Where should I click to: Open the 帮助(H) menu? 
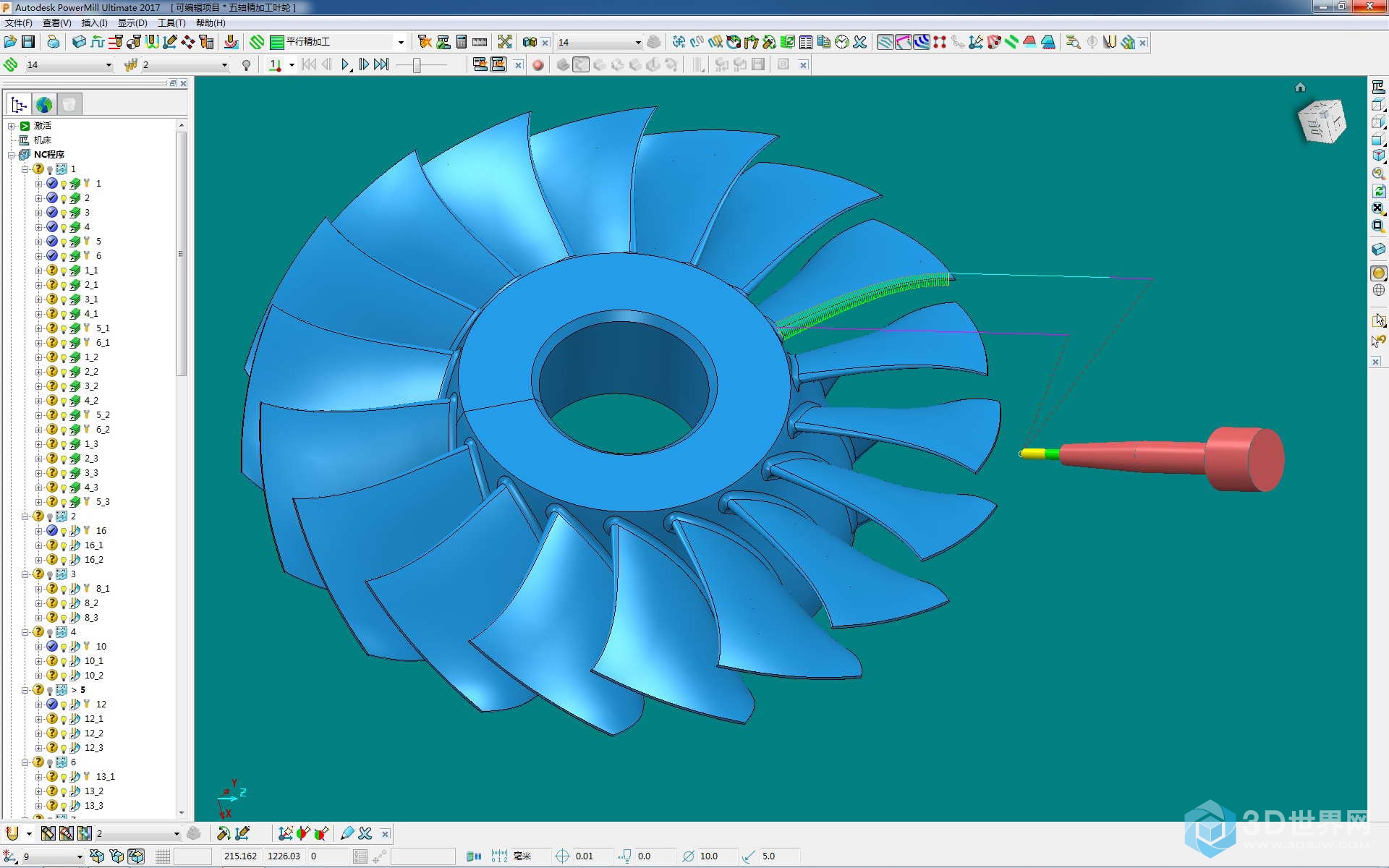pyautogui.click(x=211, y=23)
